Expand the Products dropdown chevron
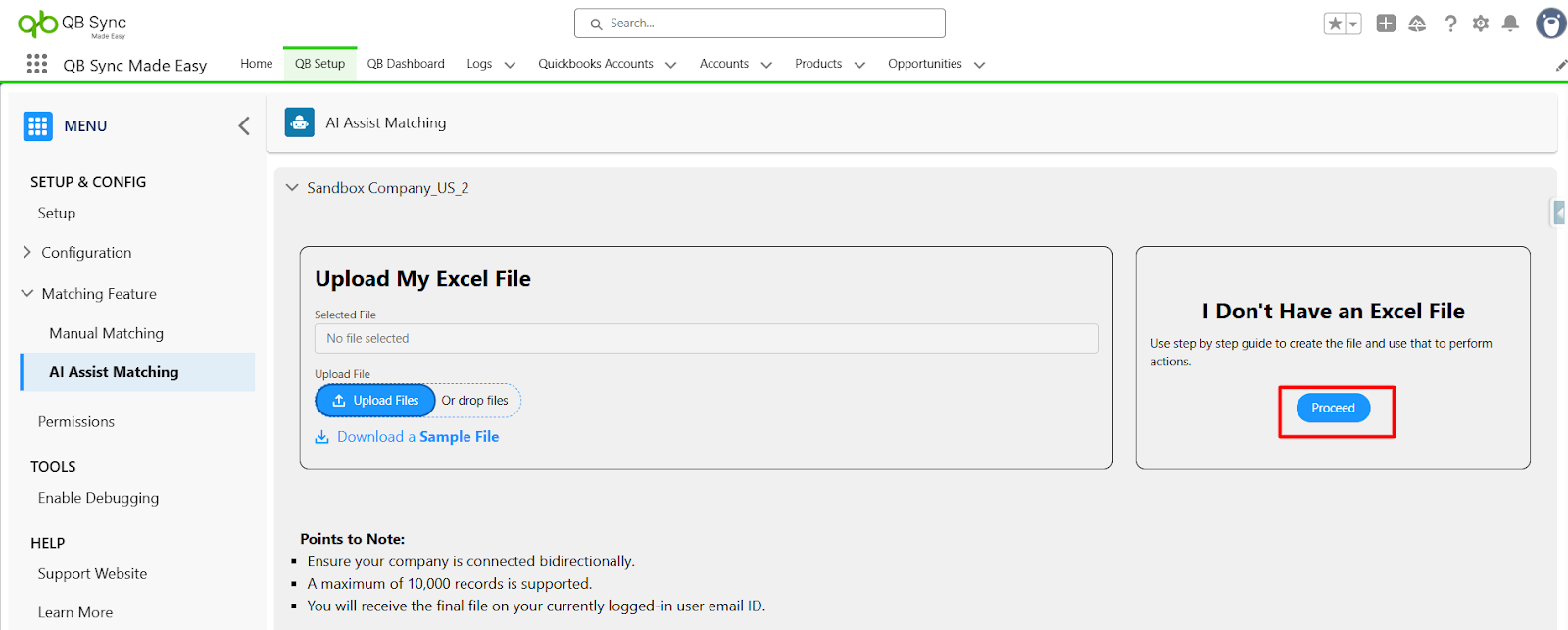The image size is (1568, 630). [x=860, y=65]
